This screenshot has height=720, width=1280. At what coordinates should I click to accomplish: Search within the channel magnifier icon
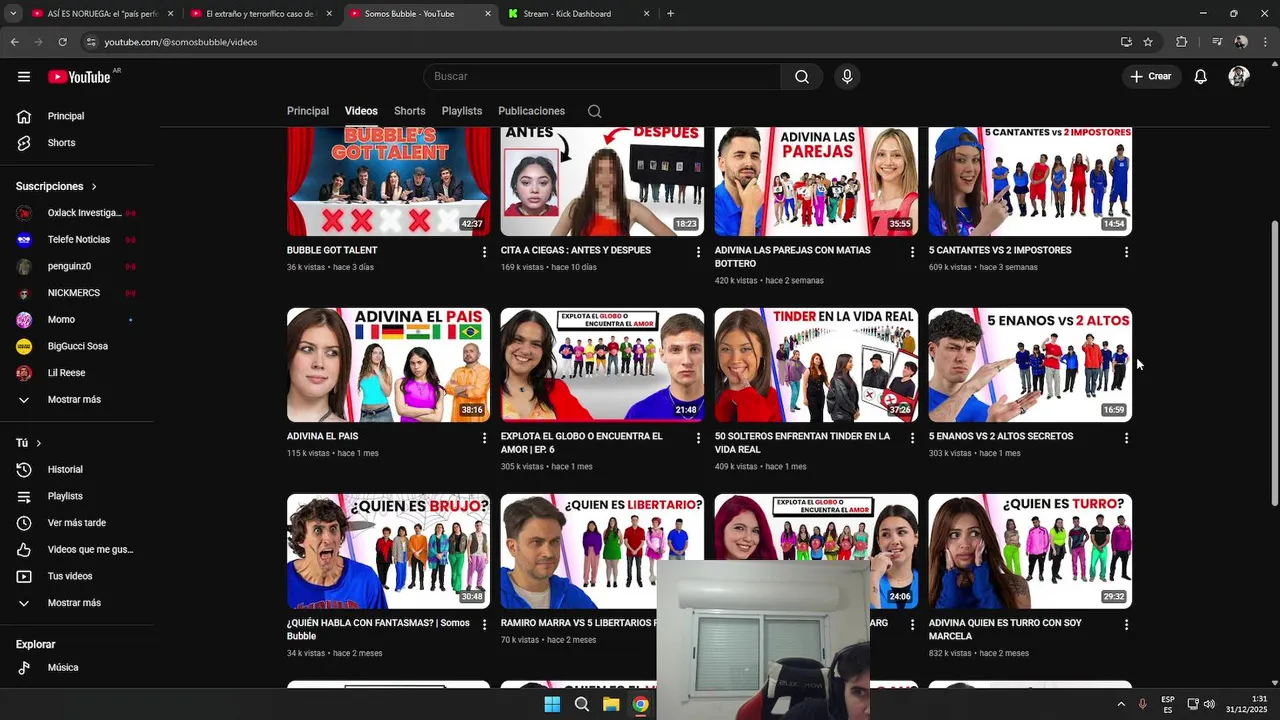(594, 111)
